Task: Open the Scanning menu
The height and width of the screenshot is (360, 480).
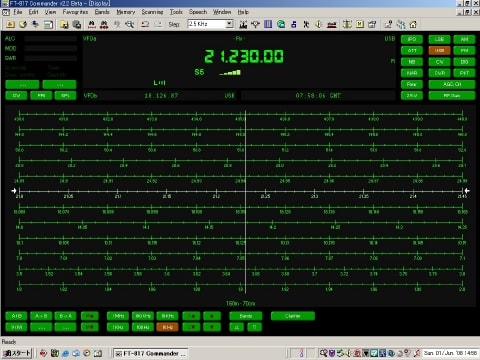Action: [152, 12]
